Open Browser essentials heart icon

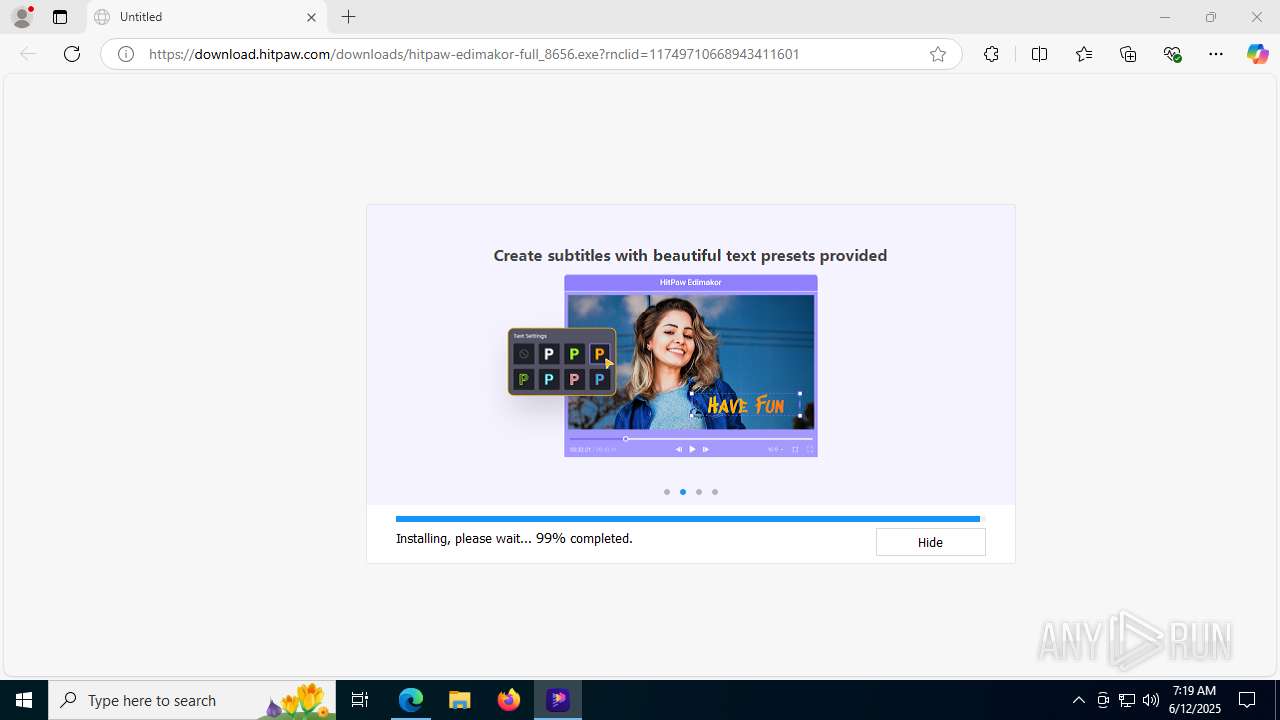tap(1172, 54)
